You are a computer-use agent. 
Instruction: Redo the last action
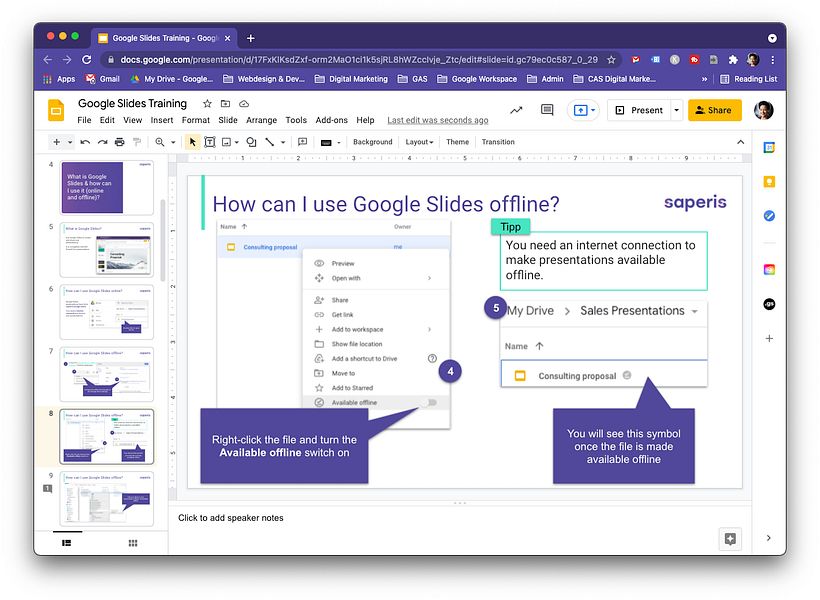[x=102, y=142]
